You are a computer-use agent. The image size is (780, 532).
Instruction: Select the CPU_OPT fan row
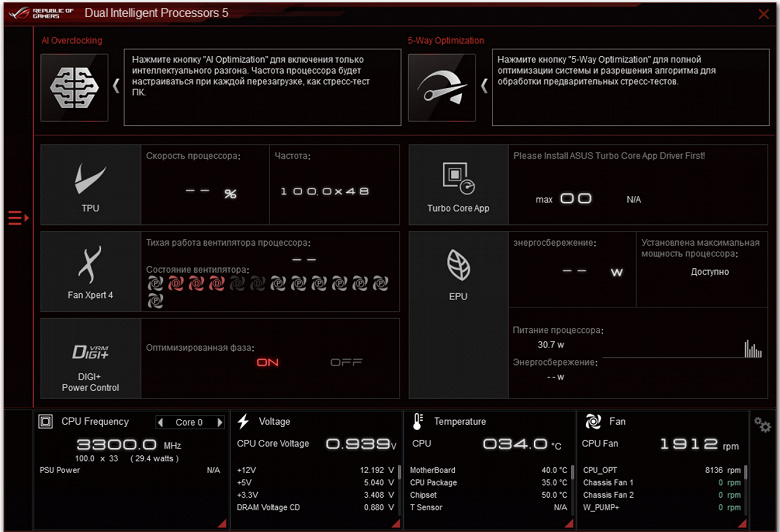[662, 470]
